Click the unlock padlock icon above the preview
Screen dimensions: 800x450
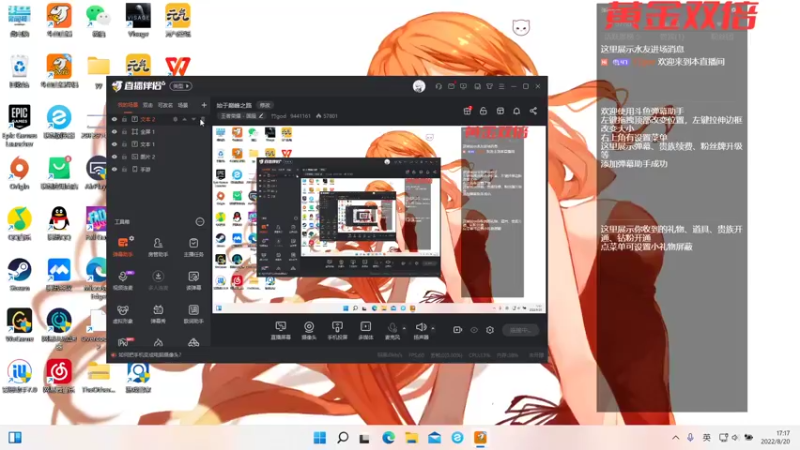point(483,111)
